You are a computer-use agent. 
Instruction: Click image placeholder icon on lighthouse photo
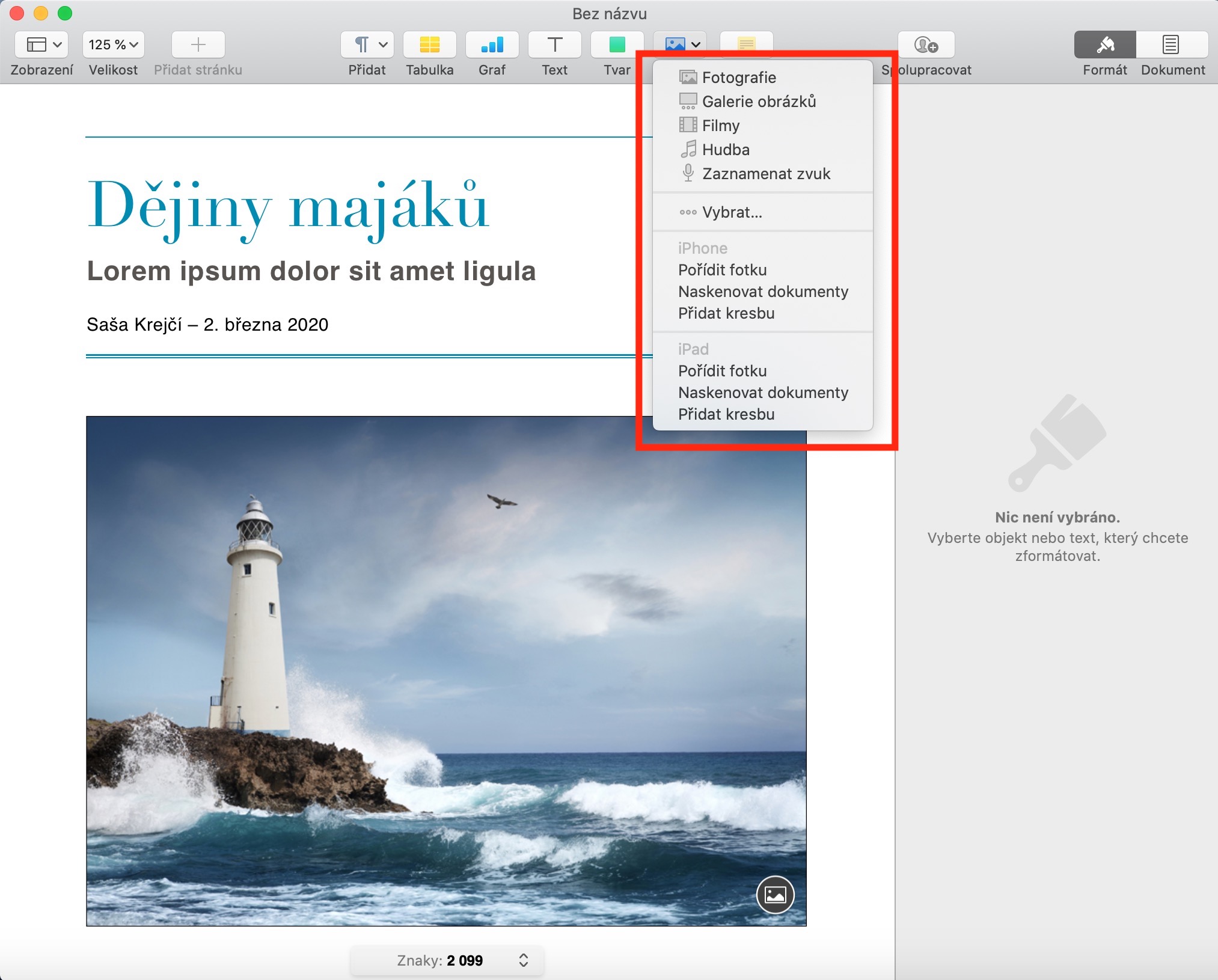click(775, 895)
